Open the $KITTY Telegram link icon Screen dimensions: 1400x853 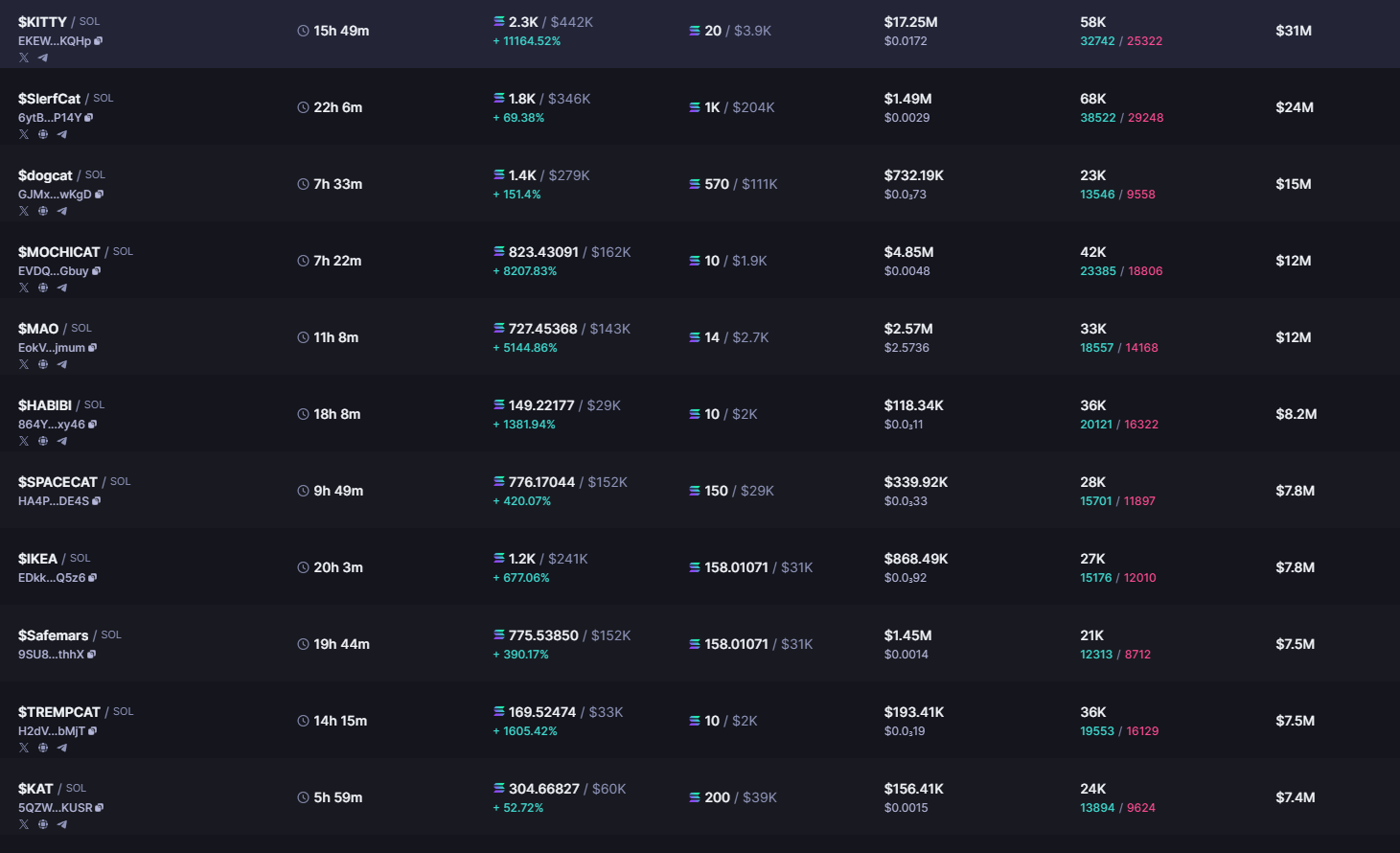pos(43,58)
